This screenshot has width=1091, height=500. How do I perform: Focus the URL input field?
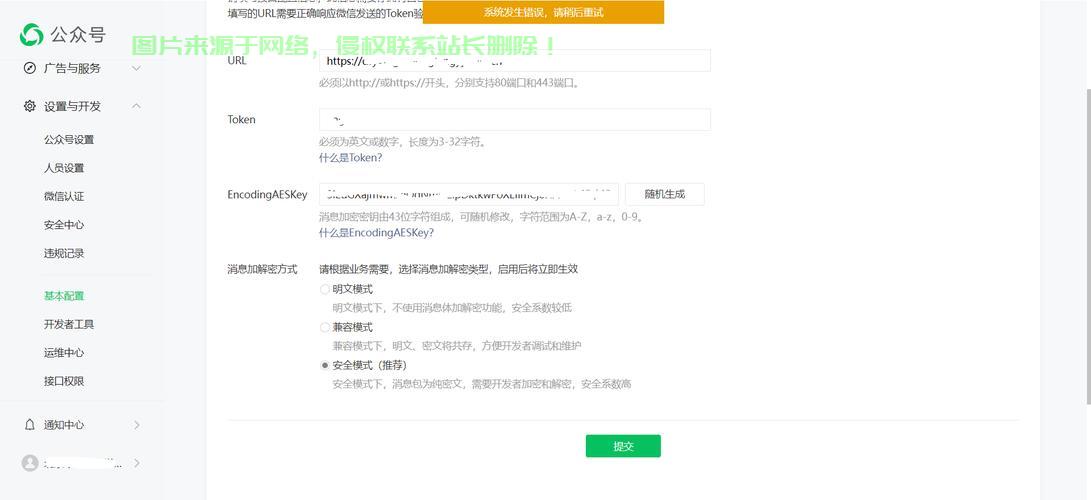(515, 61)
